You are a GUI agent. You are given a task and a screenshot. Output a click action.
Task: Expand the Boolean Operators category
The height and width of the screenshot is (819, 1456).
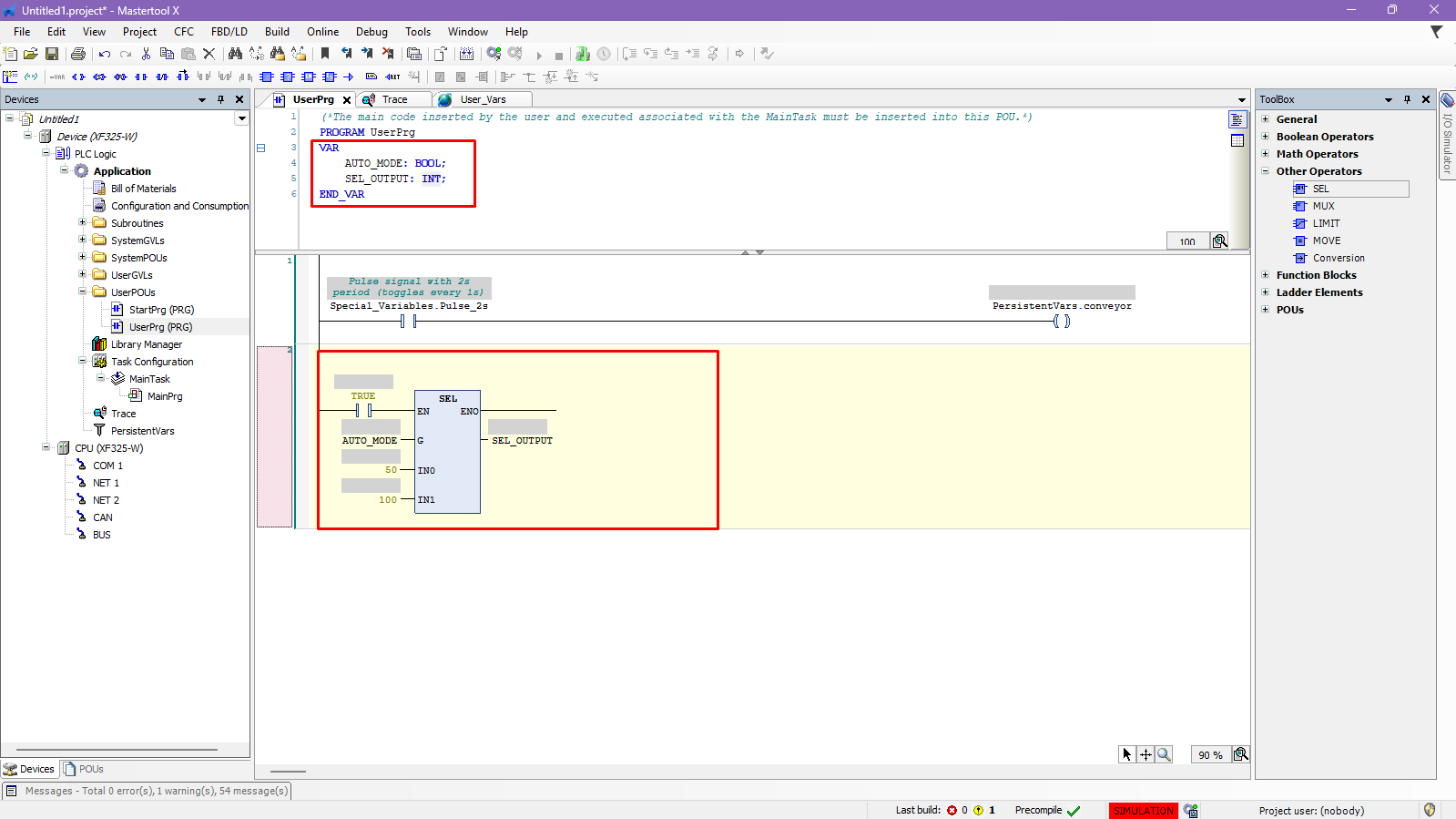tap(1265, 137)
